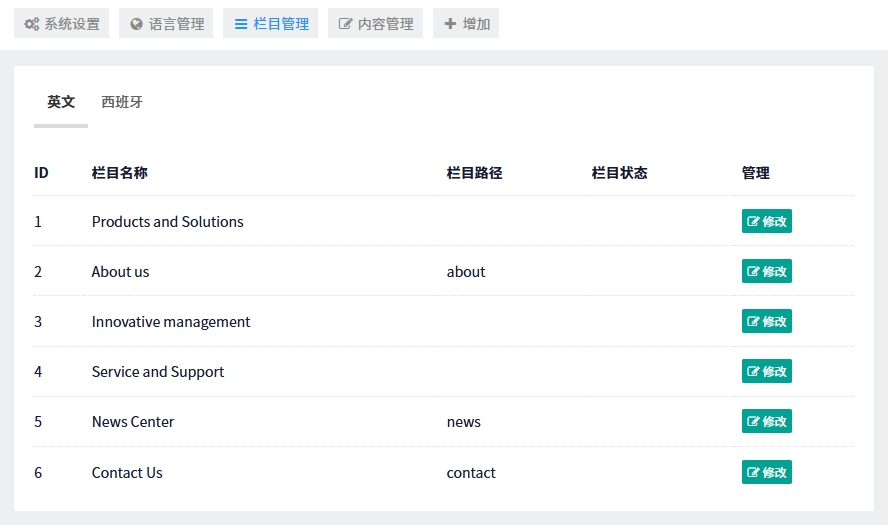888x525 pixels.
Task: Click the 栏目名称 column header
Action: coord(120,173)
